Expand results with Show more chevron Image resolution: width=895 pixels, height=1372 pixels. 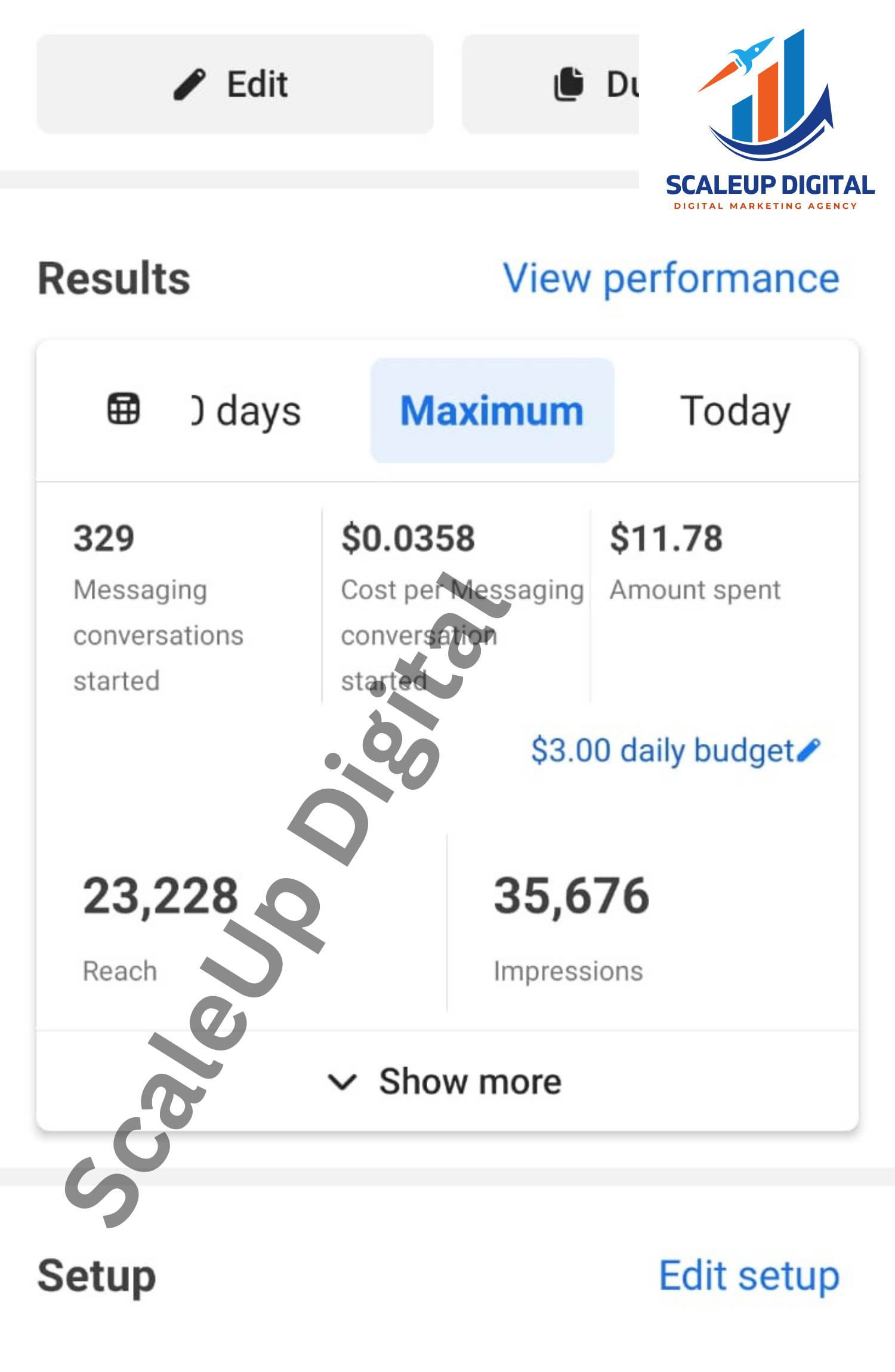point(342,1081)
